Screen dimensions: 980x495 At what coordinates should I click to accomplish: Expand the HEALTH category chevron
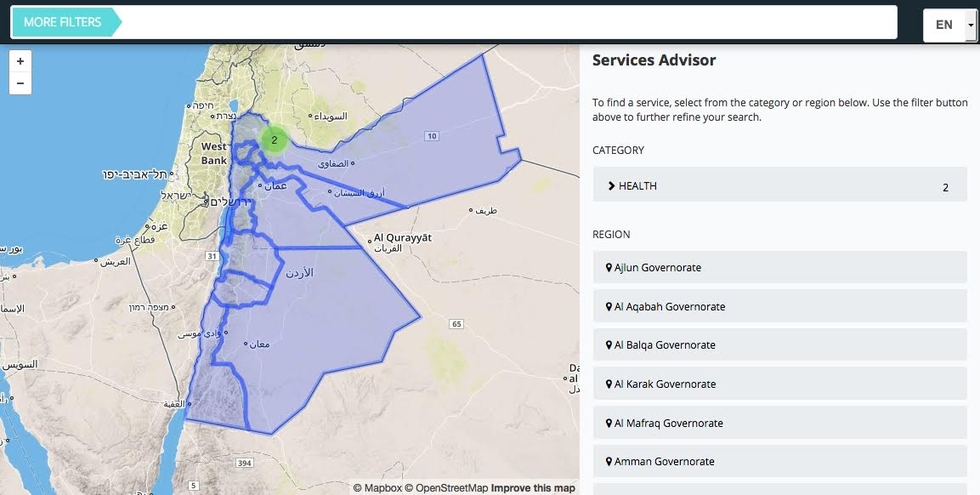[611, 186]
